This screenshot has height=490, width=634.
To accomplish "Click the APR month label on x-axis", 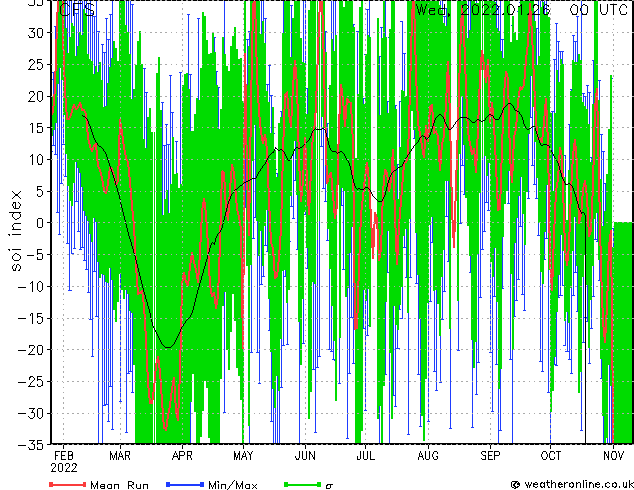I will point(182,456).
